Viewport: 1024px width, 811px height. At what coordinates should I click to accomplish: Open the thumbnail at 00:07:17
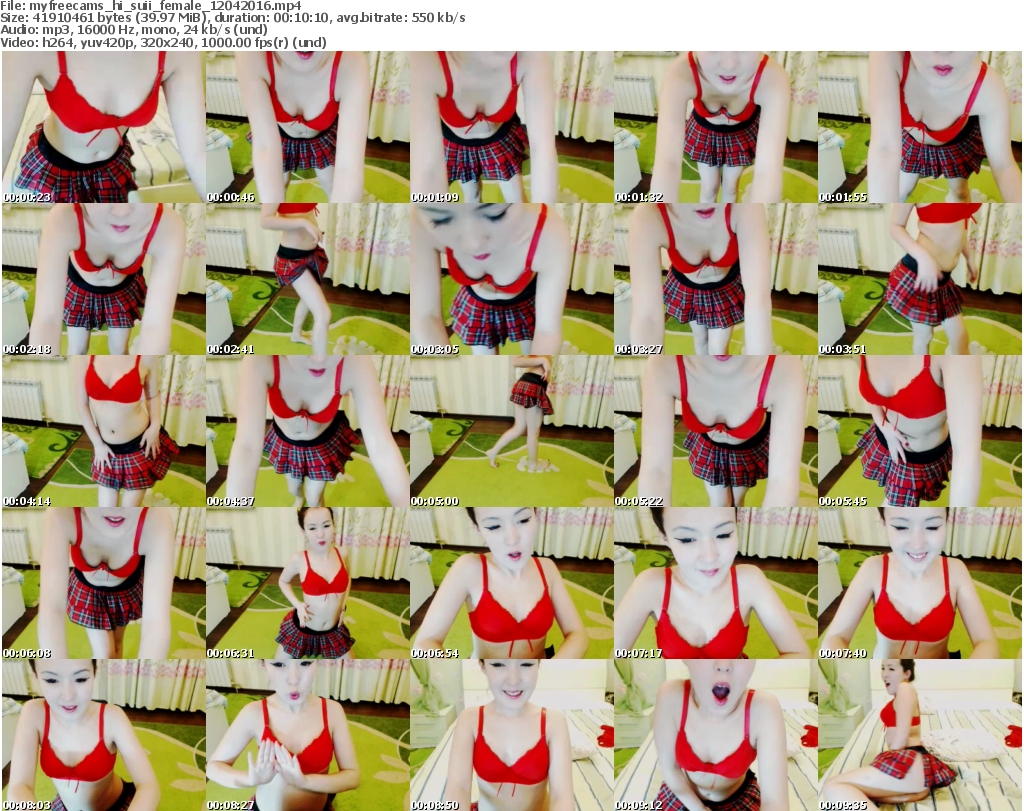715,583
